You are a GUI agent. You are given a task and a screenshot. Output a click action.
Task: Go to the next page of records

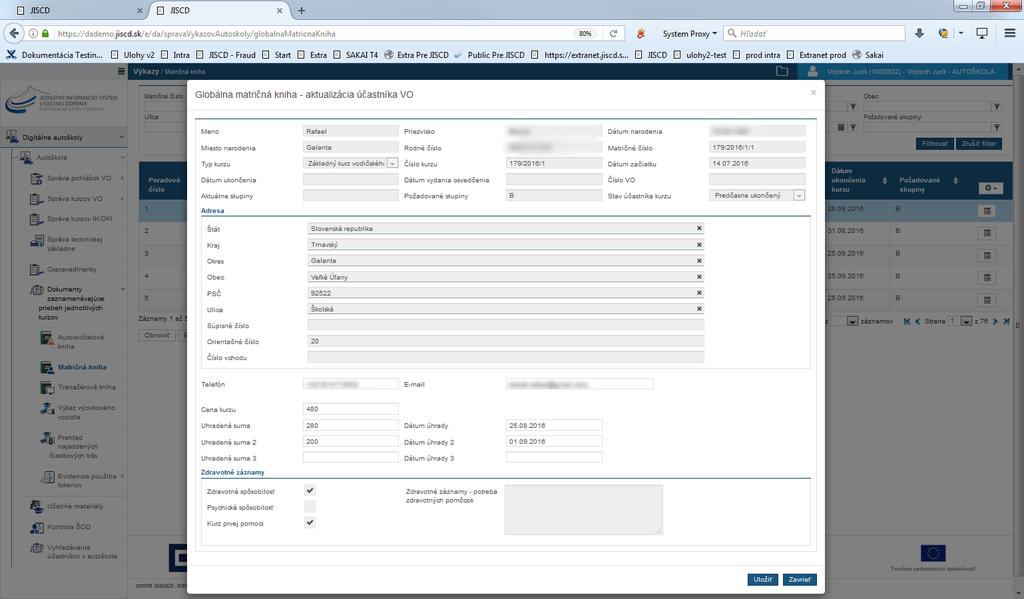coord(995,321)
